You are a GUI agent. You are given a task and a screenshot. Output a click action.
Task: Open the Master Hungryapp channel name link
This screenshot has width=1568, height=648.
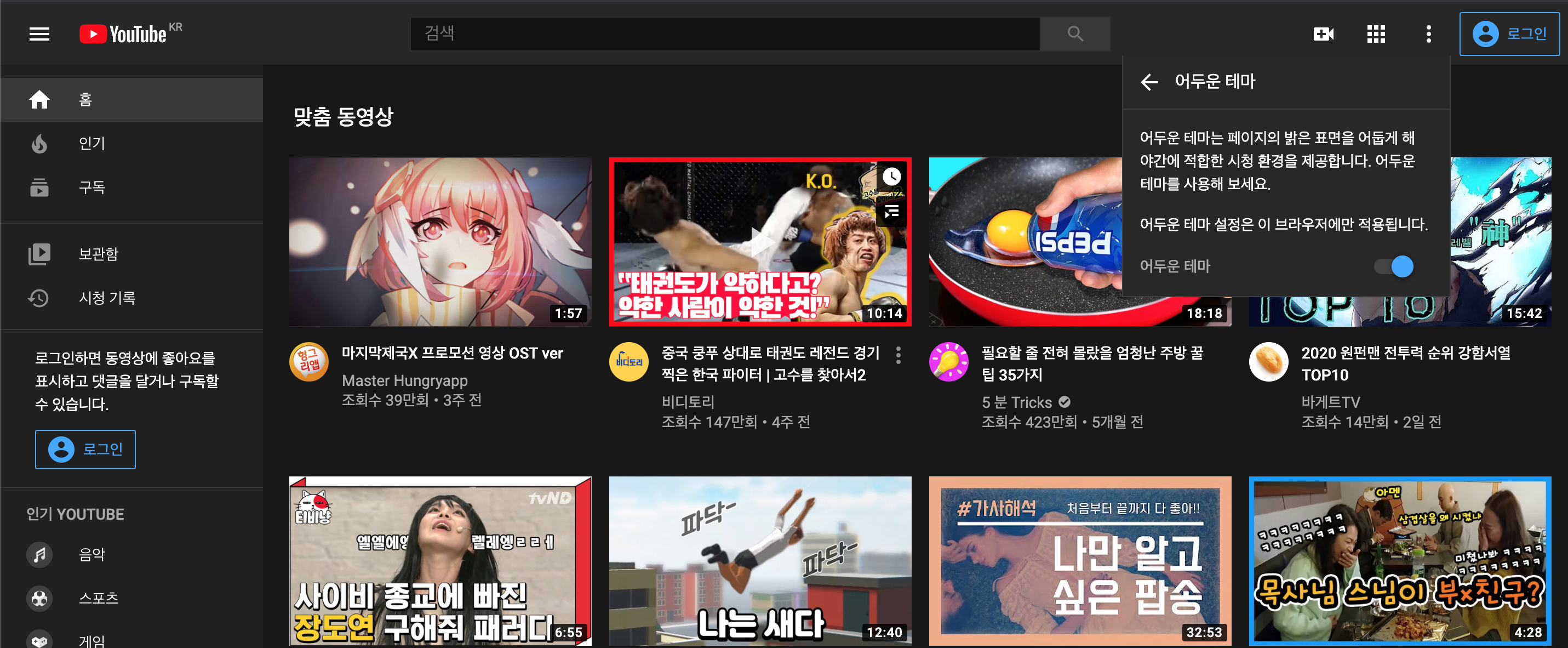pyautogui.click(x=405, y=380)
